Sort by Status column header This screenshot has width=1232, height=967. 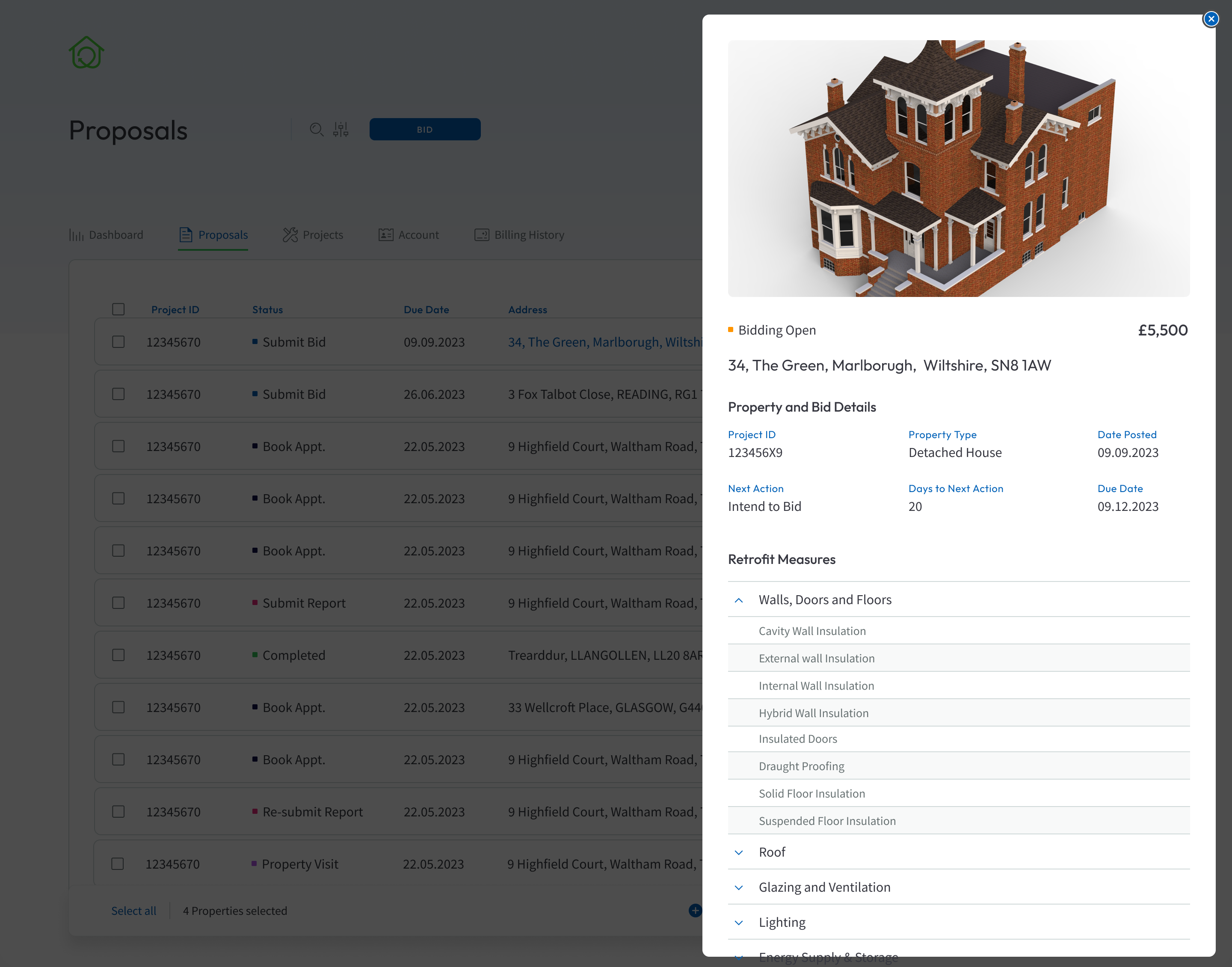(x=268, y=310)
